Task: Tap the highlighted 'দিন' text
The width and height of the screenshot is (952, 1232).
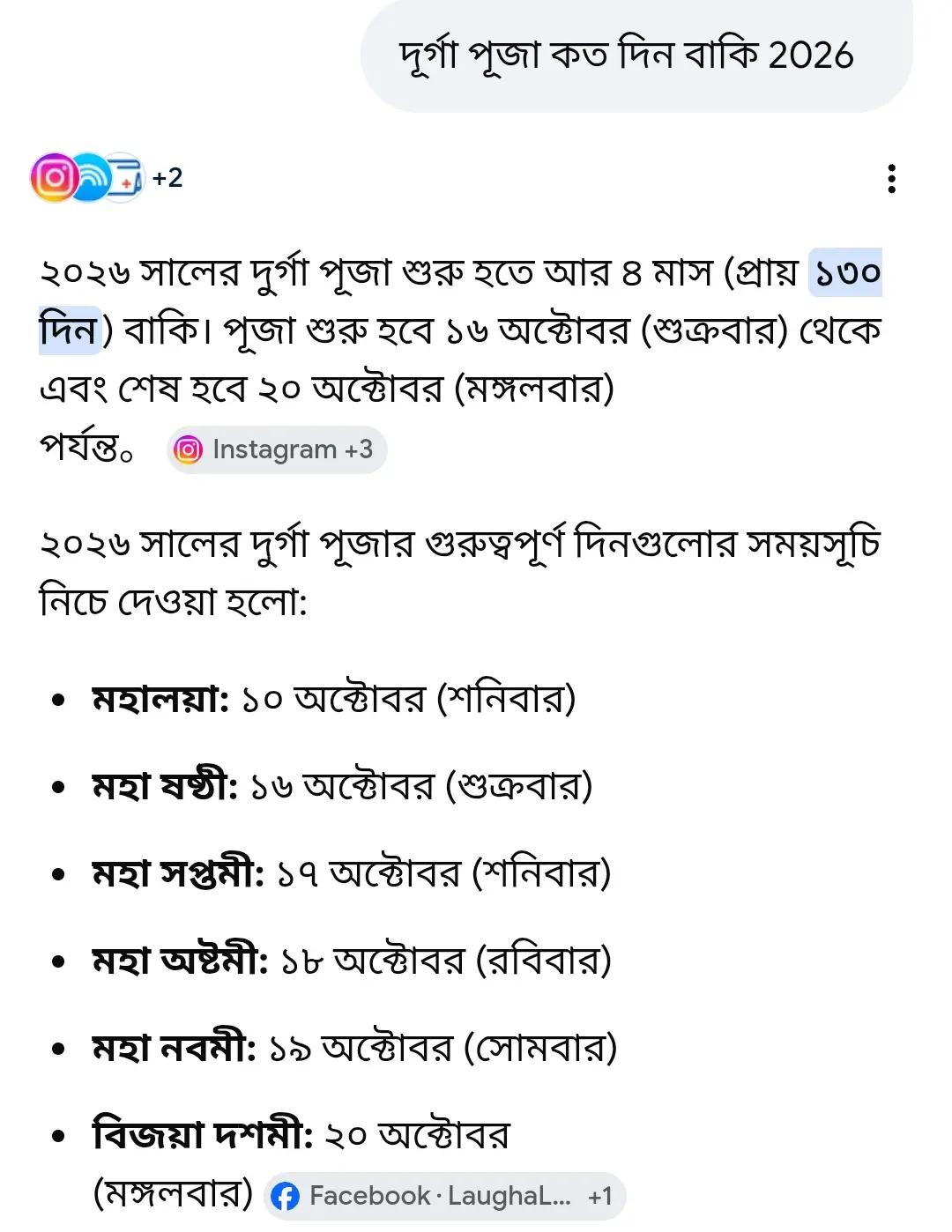Action: point(71,330)
